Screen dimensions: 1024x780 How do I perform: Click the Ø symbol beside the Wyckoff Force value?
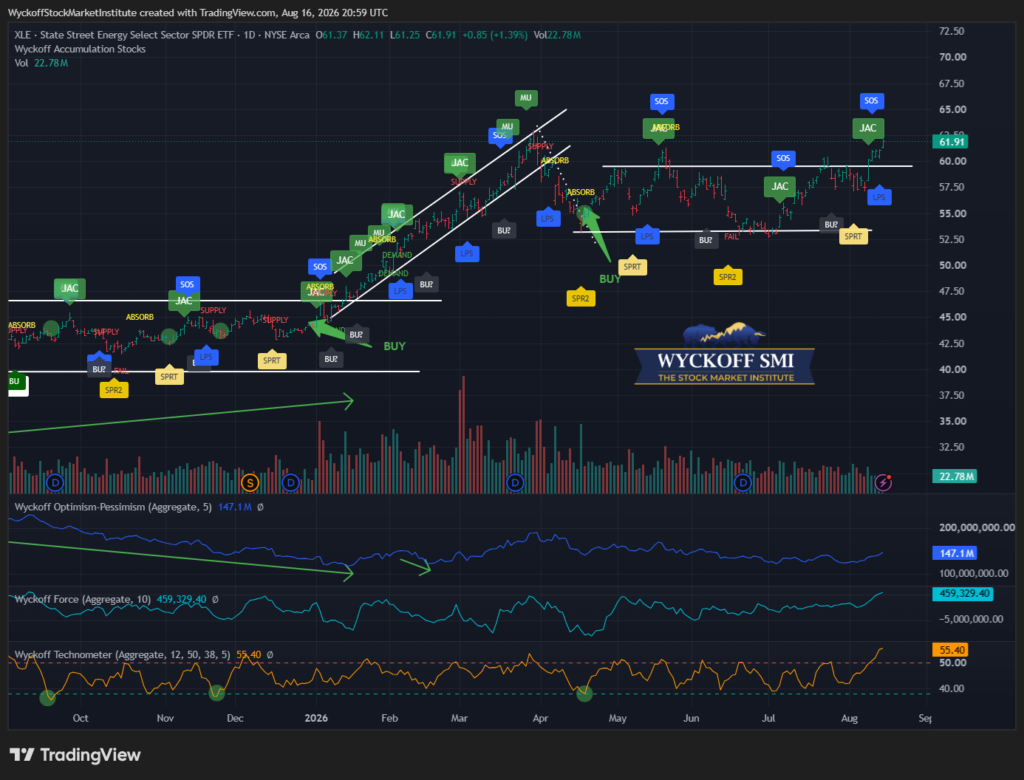point(215,599)
